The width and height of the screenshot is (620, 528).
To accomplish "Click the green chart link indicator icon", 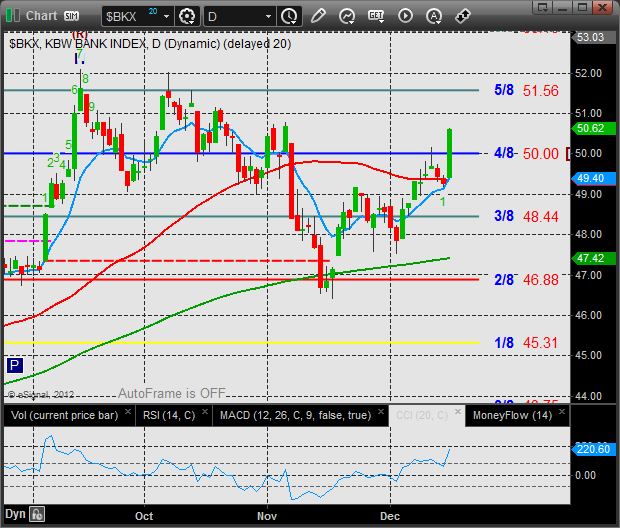I will (x=13, y=16).
